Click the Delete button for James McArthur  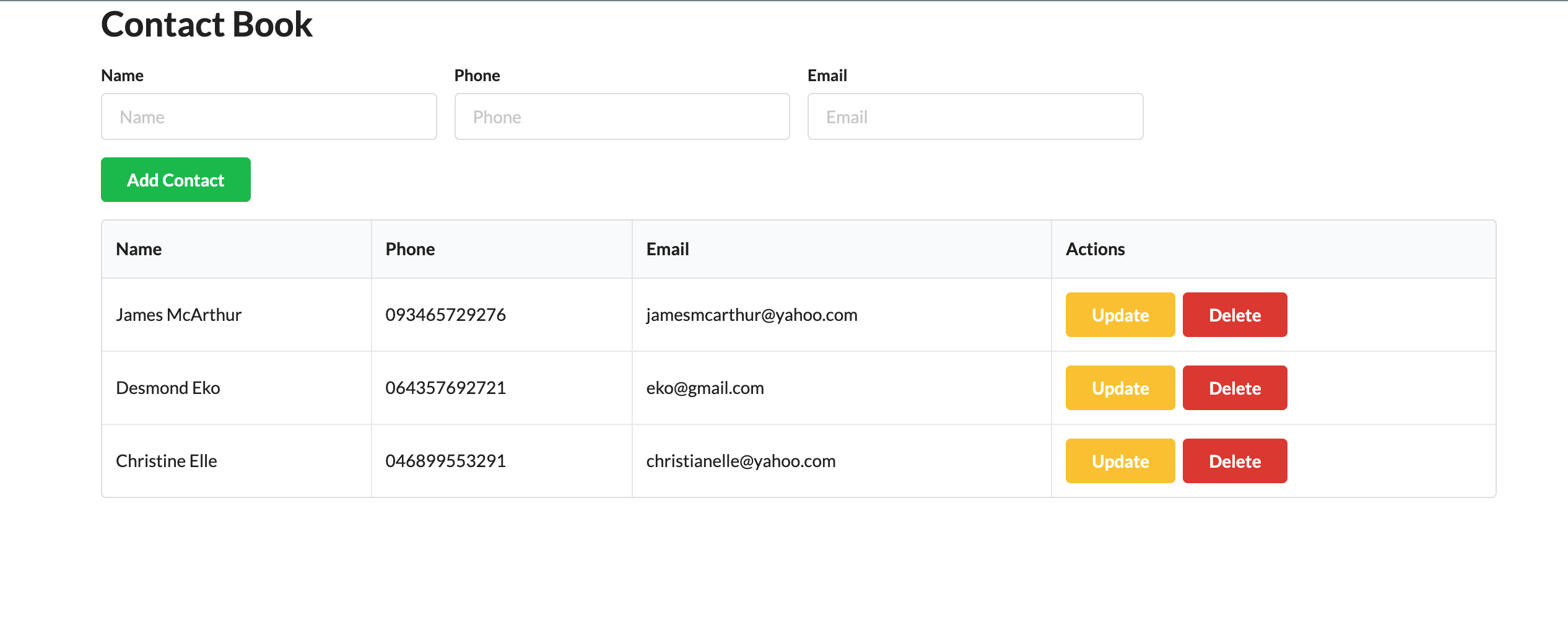pyautogui.click(x=1234, y=314)
